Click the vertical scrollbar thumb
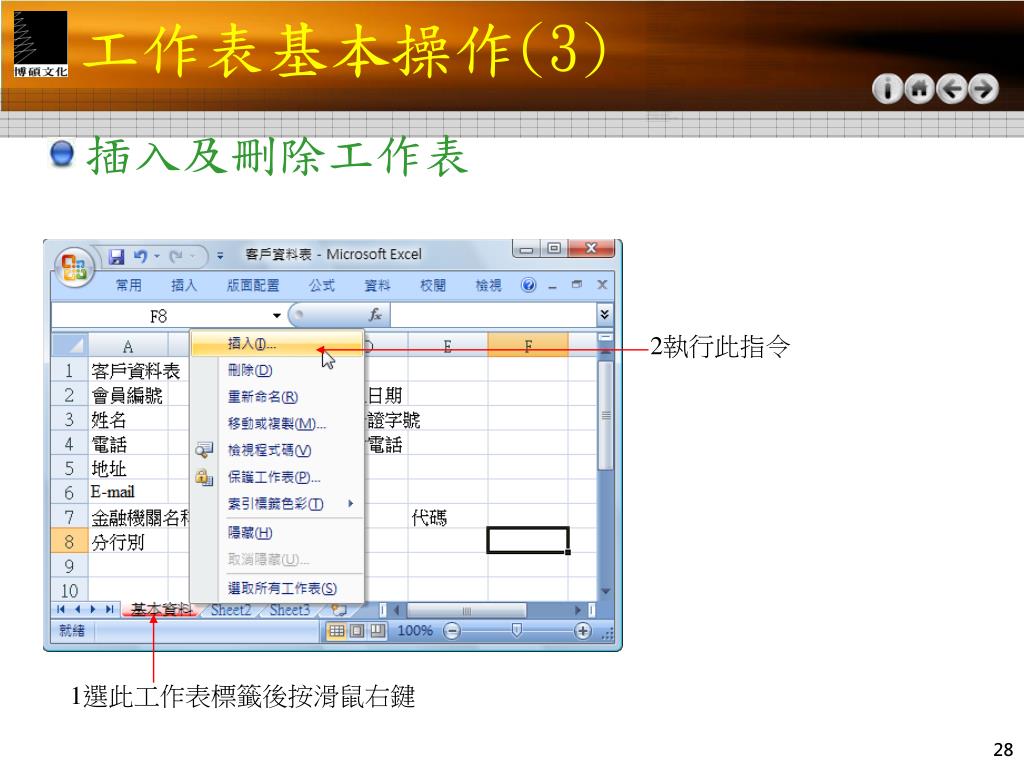Viewport: 1024px width, 768px height. point(605,415)
